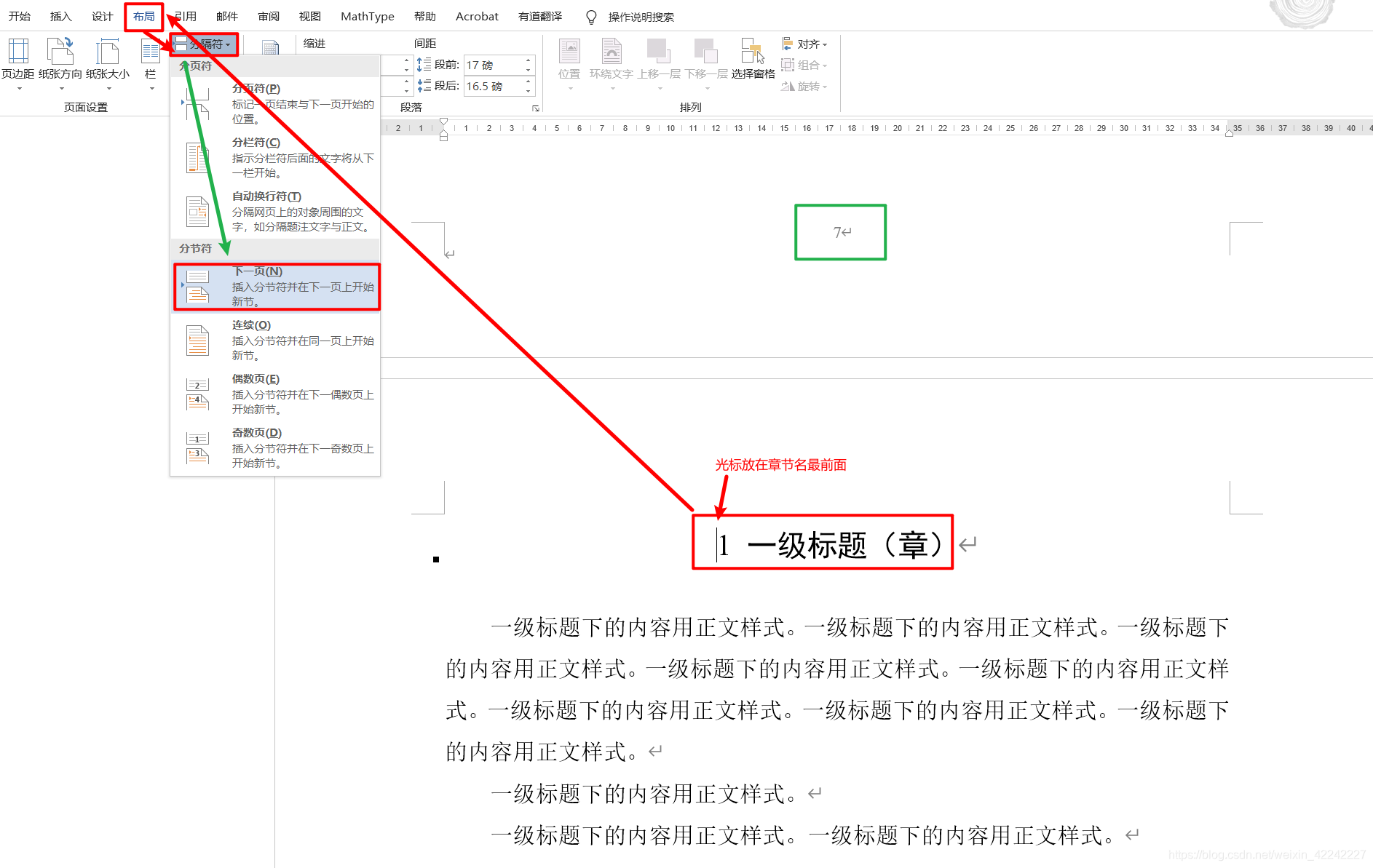The image size is (1373, 868).
Task: Open the Acrobat ribbon tab
Action: coord(477,16)
